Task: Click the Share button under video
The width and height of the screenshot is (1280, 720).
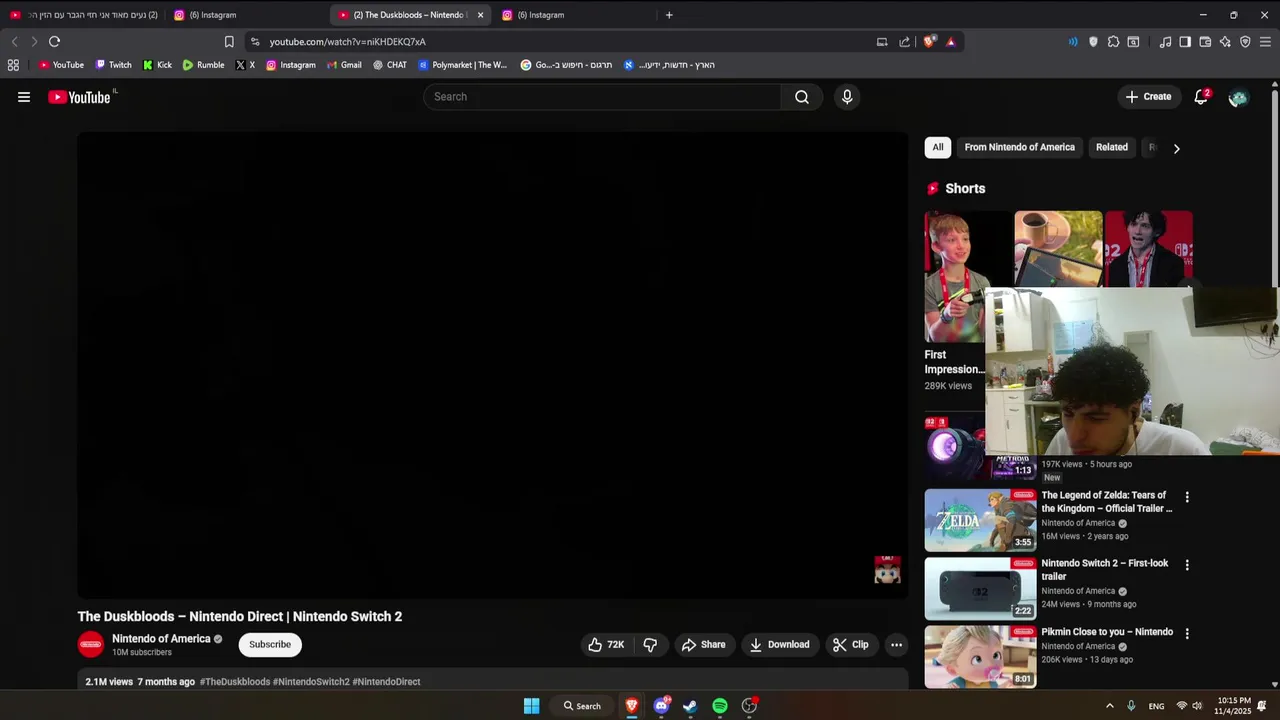Action: pos(703,645)
